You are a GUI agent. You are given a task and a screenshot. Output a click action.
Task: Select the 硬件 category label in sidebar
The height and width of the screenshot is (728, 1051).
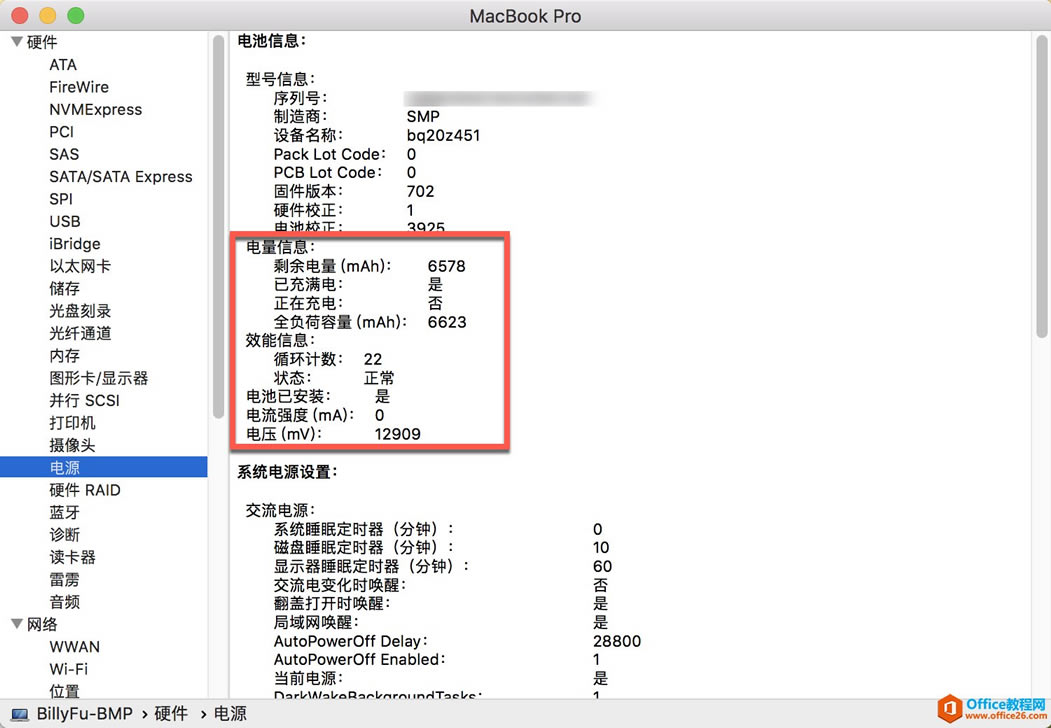[x=42, y=42]
